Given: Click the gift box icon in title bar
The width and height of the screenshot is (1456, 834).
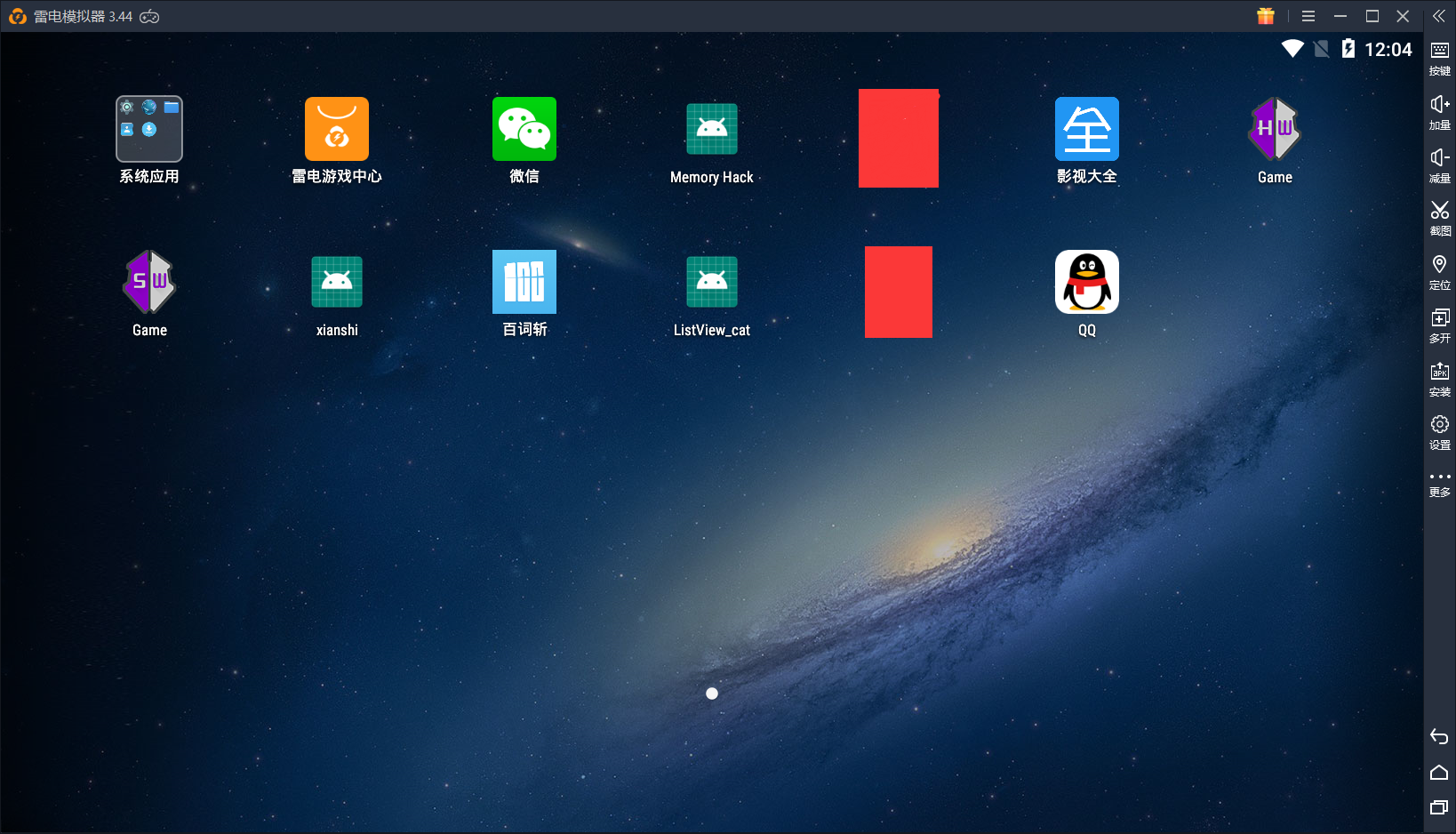Looking at the screenshot, I should point(1266,16).
